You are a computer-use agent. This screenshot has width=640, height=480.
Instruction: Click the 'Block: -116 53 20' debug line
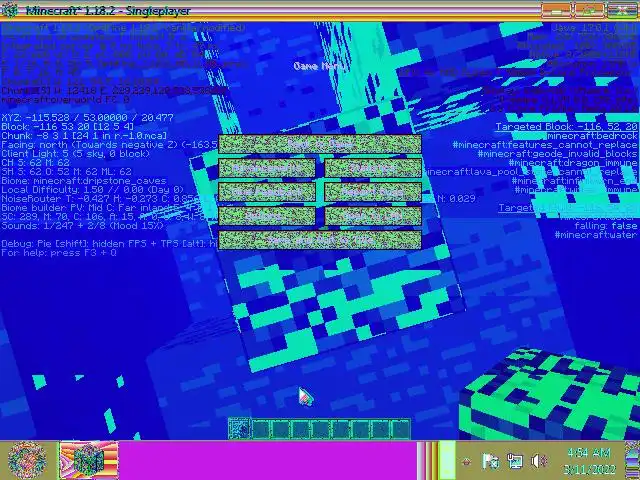tap(67, 127)
